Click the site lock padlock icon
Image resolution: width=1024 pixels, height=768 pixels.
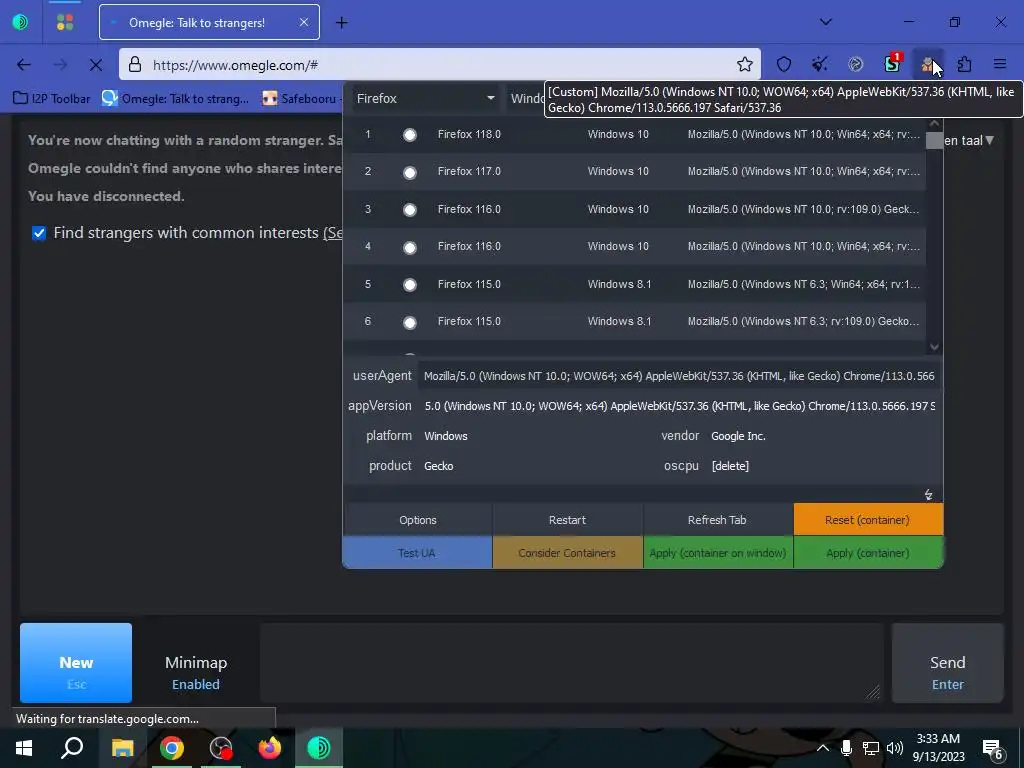135,65
